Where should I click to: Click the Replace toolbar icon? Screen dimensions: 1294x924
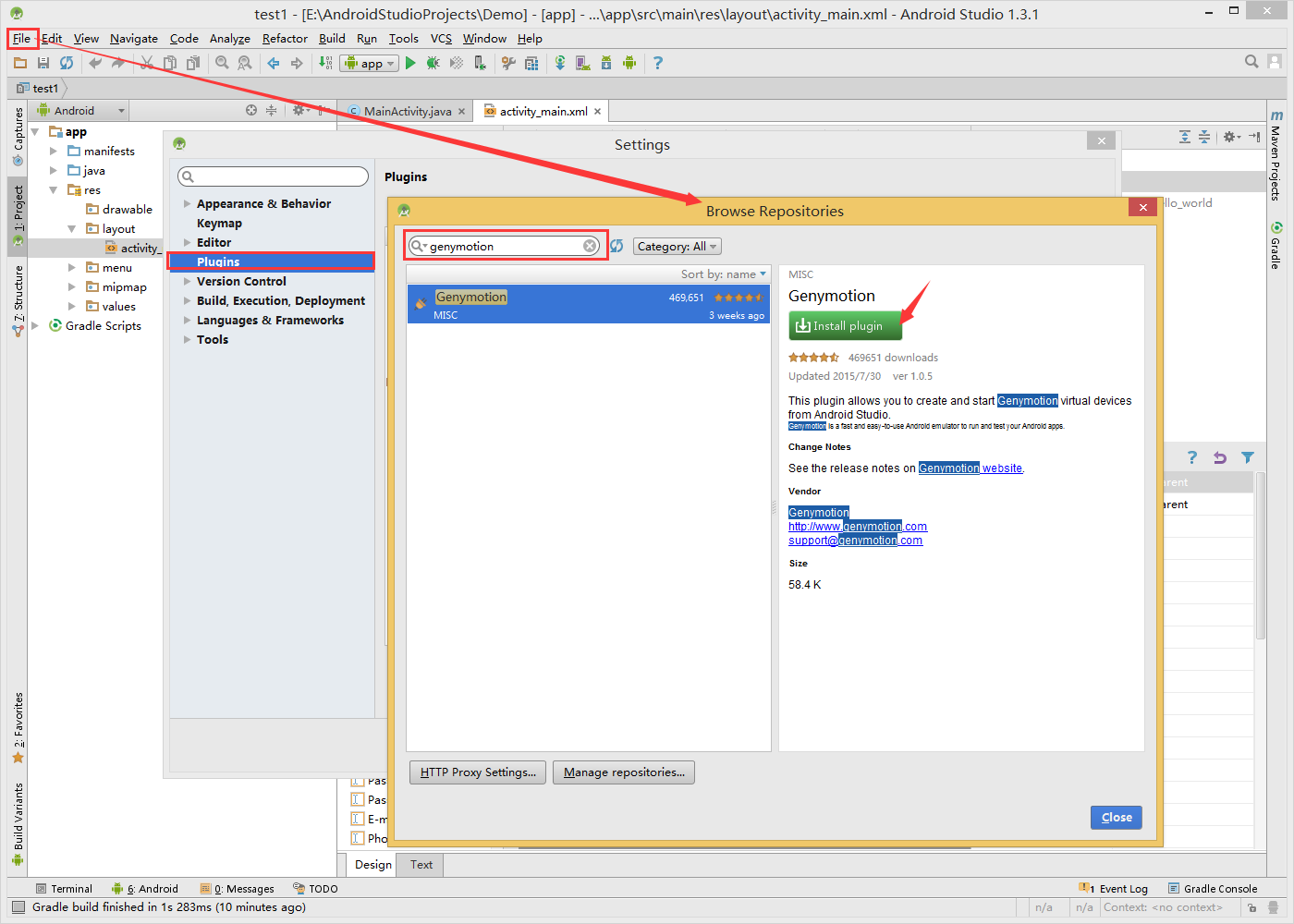(245, 63)
